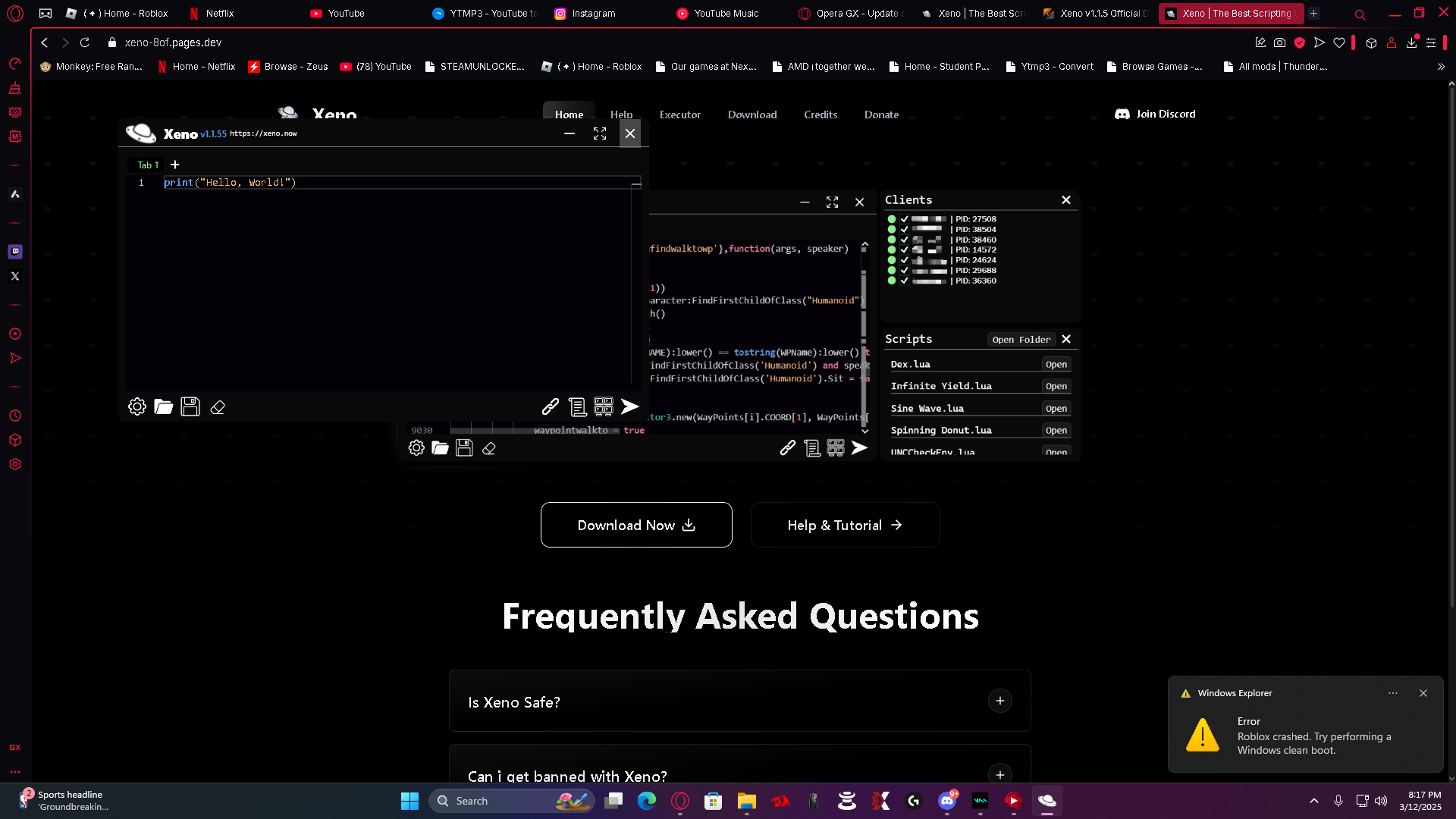The width and height of the screenshot is (1456, 819).
Task: Add a new tab in Xeno editor
Action: (175, 165)
